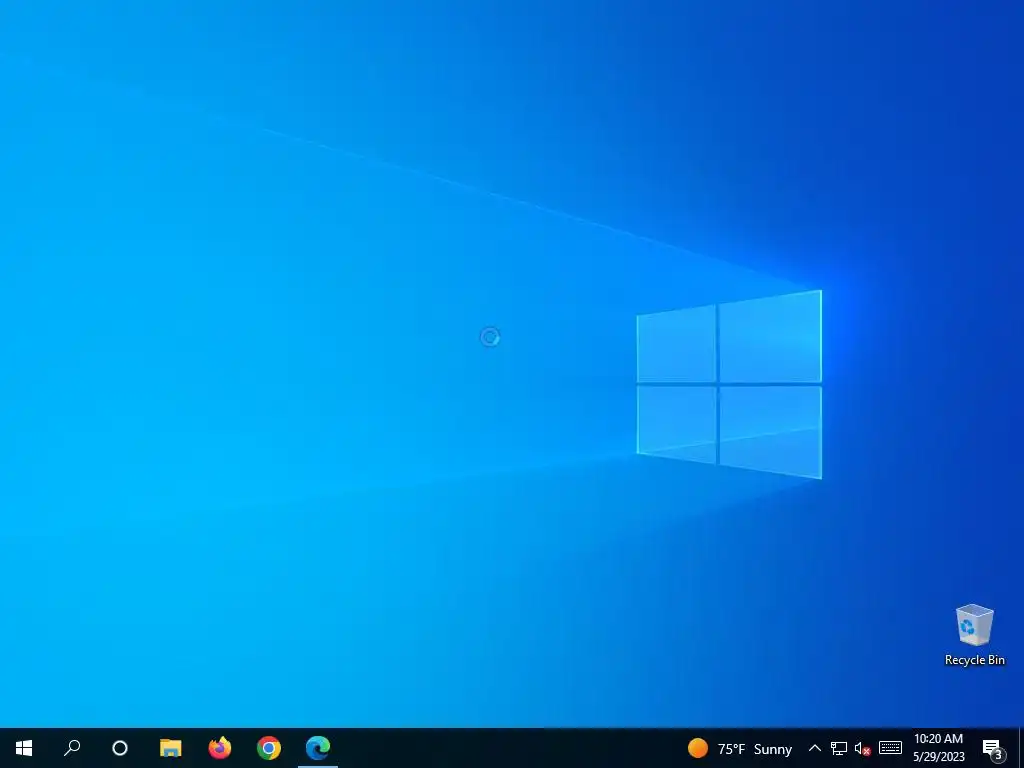1024x768 pixels.
Task: Open the Windows Start menu
Action: 24,748
